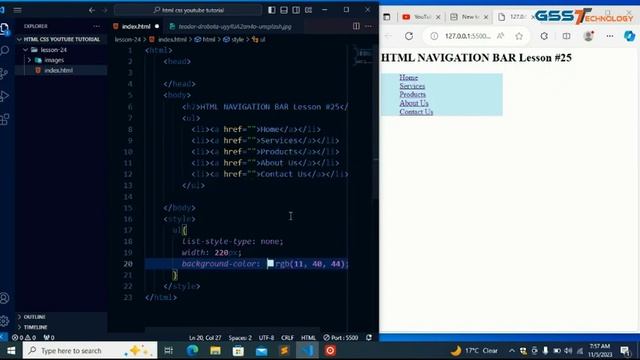This screenshot has height=360, width=640.
Task: Open the Windows Start menu
Action: pos(11,351)
